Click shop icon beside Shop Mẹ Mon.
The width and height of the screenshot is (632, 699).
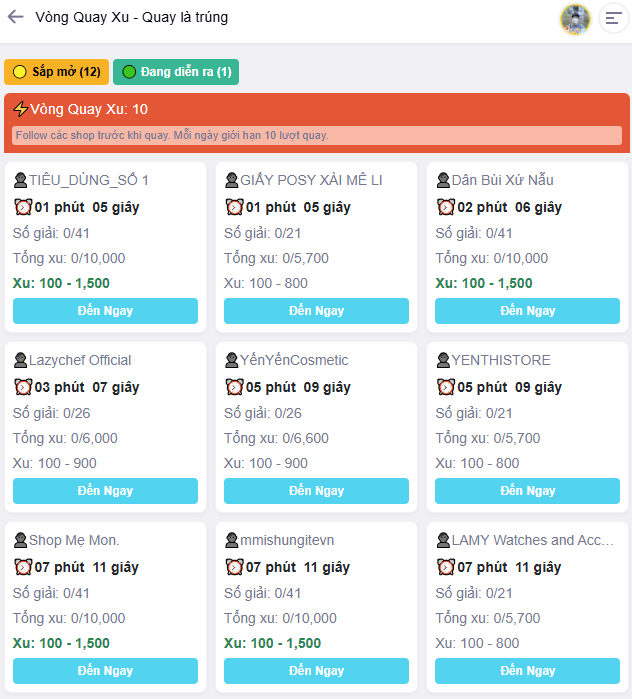20,540
